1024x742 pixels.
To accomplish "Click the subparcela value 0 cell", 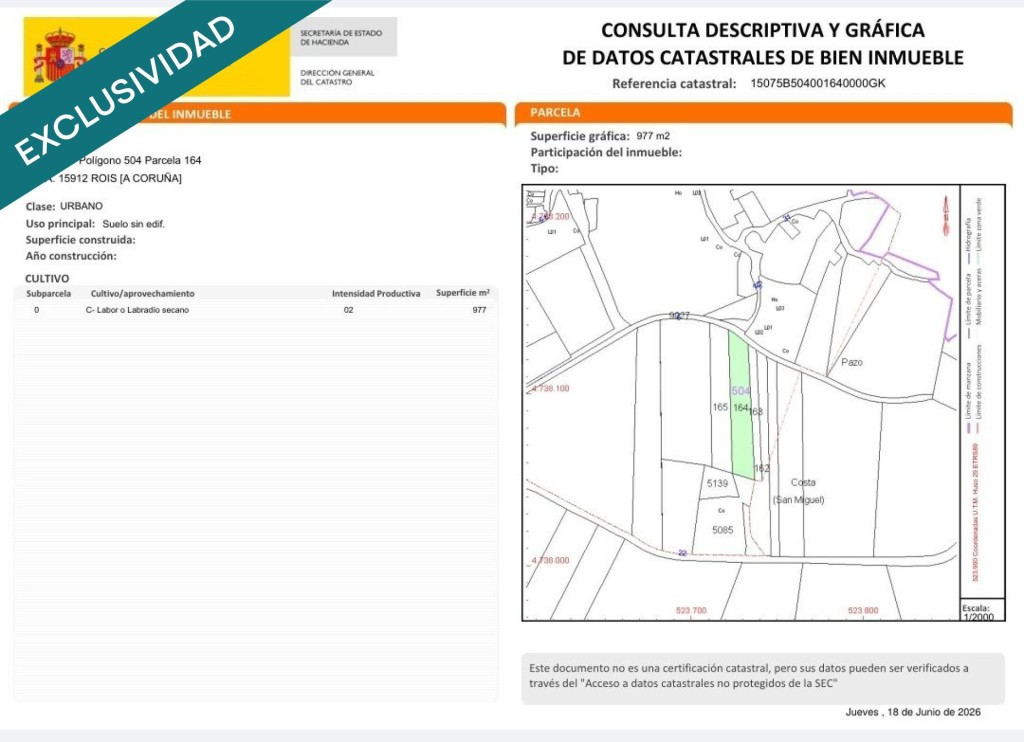I will [x=37, y=310].
